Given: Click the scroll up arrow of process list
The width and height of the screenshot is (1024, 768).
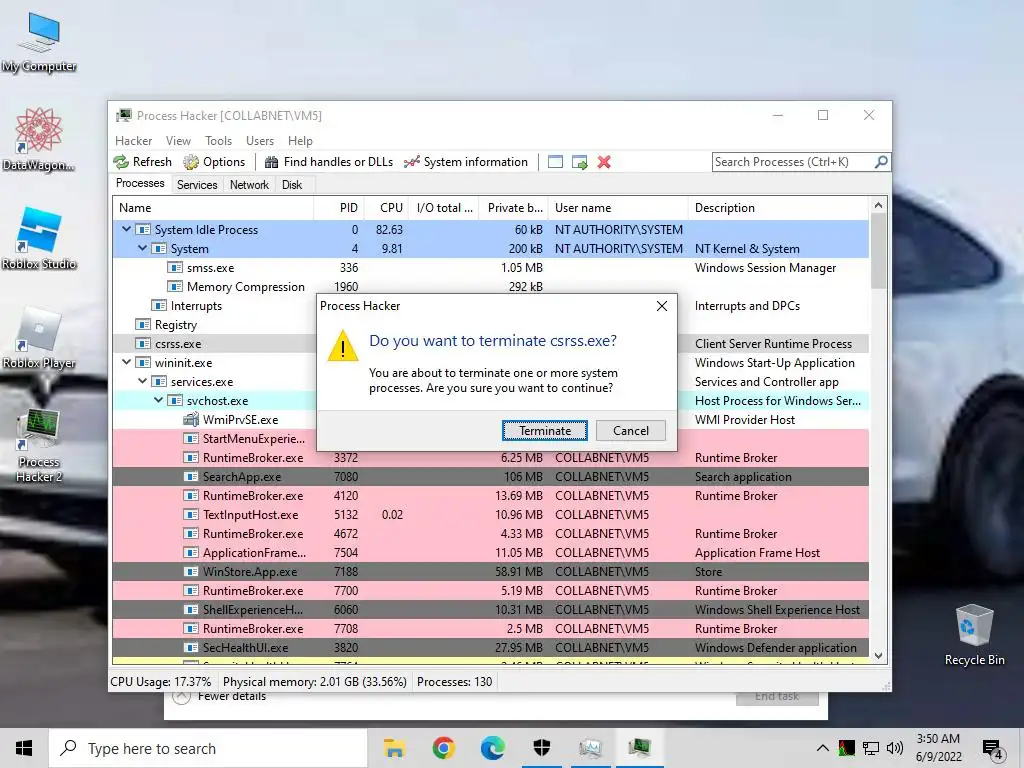Looking at the screenshot, I should [x=878, y=205].
